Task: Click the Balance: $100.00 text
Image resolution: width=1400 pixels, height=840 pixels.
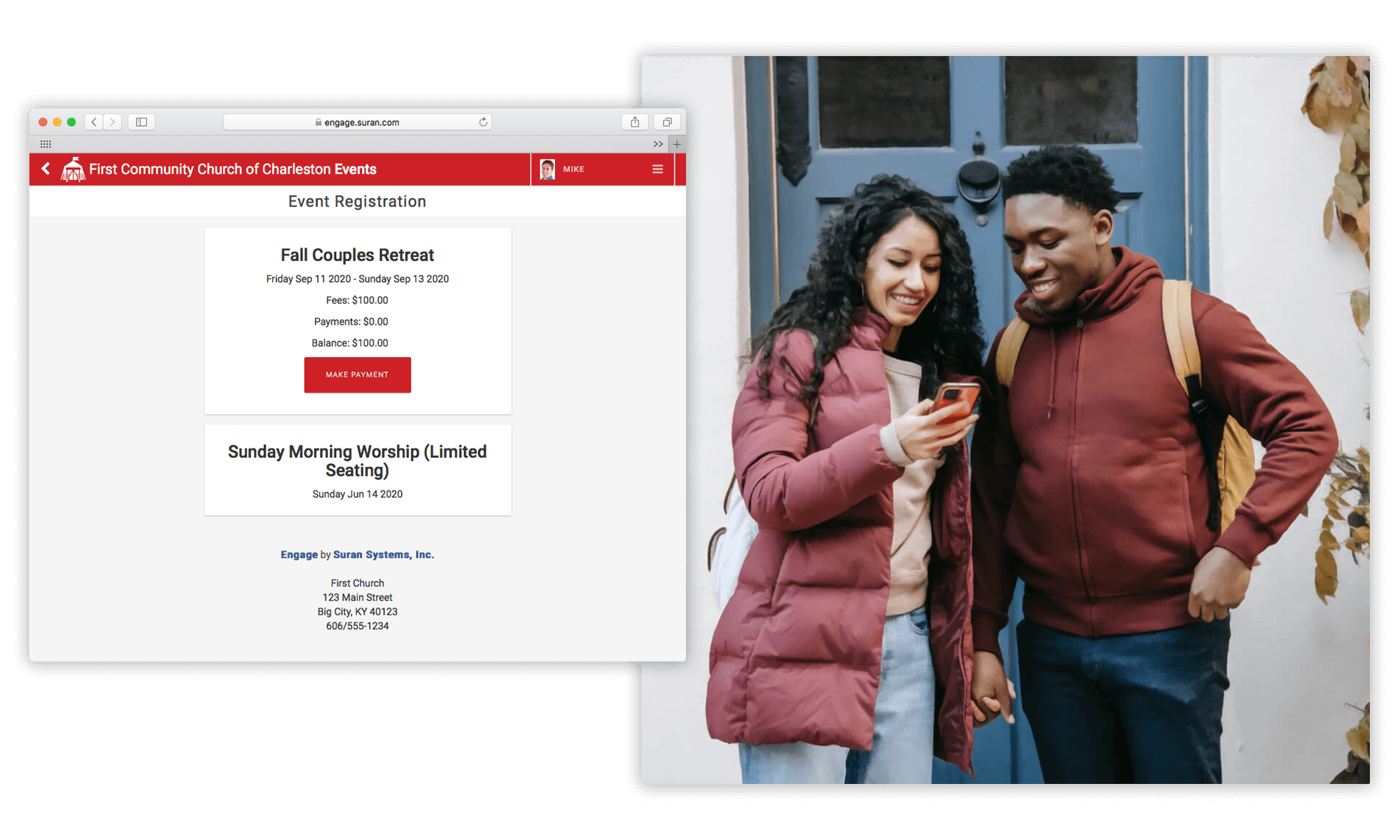Action: point(350,343)
